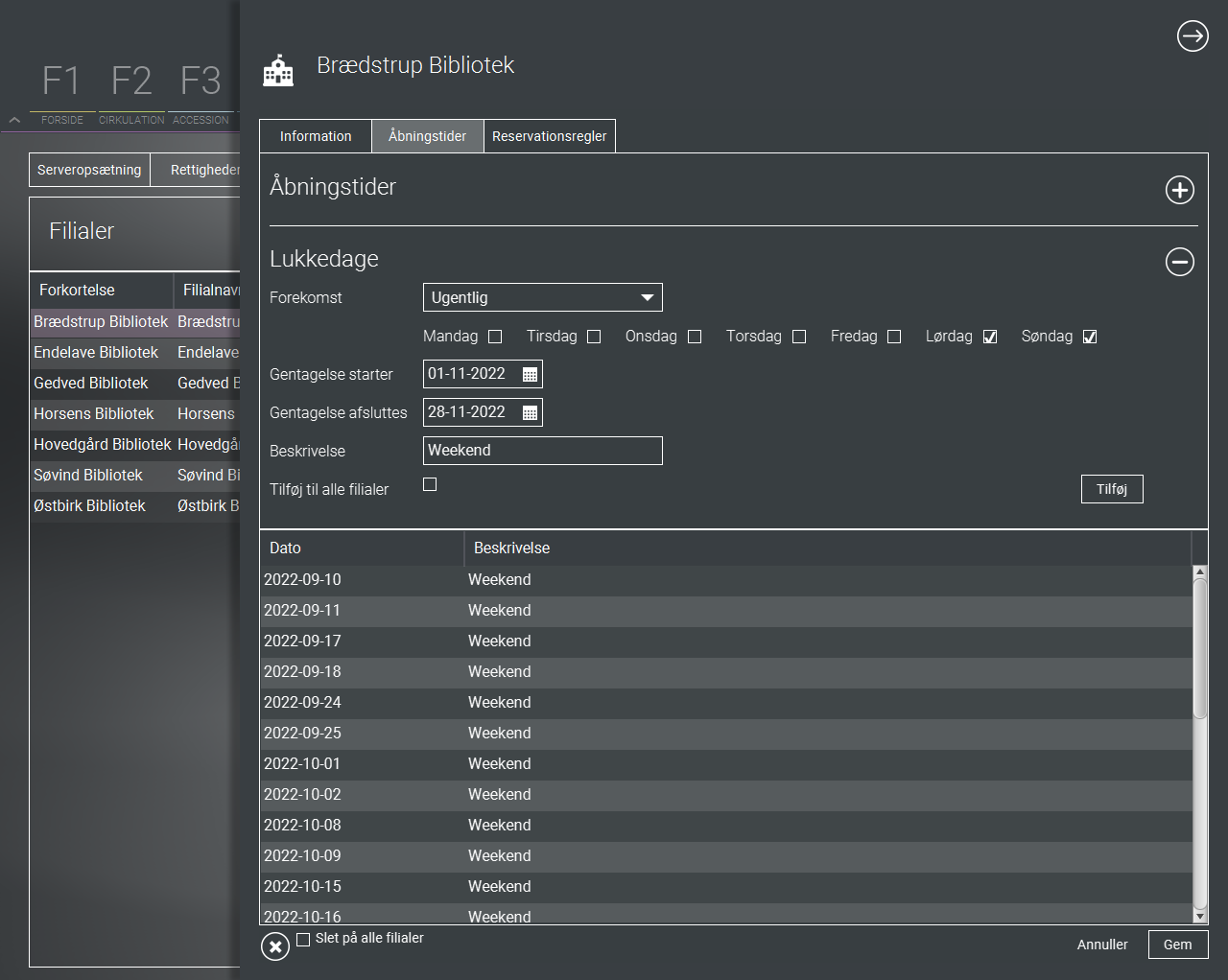Select Endelave Bibliotek in Filialer list
The height and width of the screenshot is (980, 1228).
(x=134, y=352)
